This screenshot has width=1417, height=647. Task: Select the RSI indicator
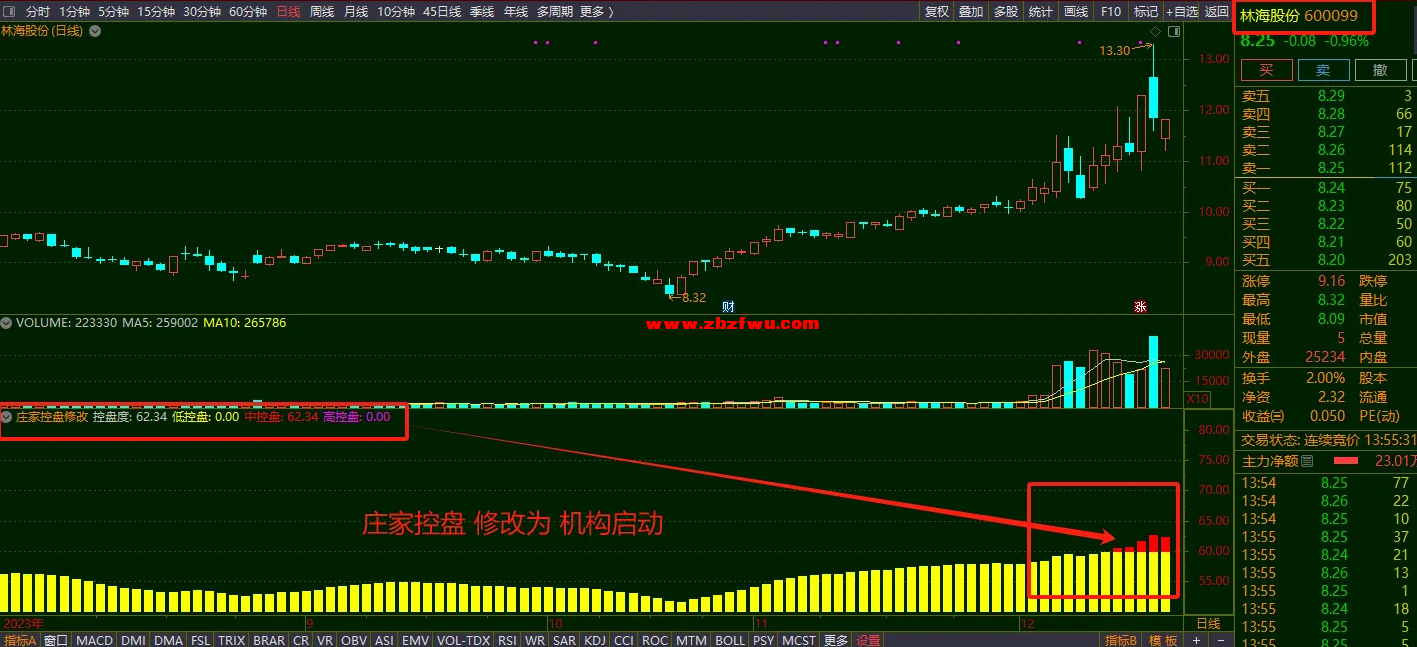(508, 640)
